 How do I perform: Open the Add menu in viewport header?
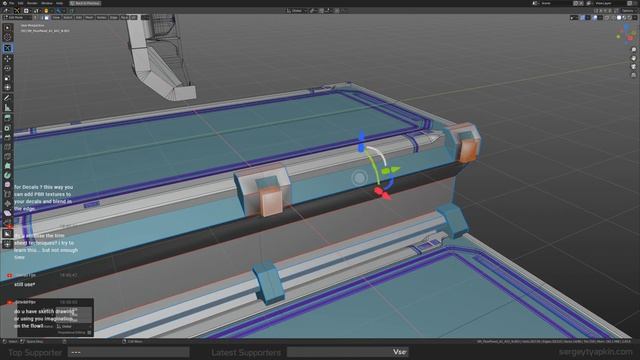pos(78,18)
